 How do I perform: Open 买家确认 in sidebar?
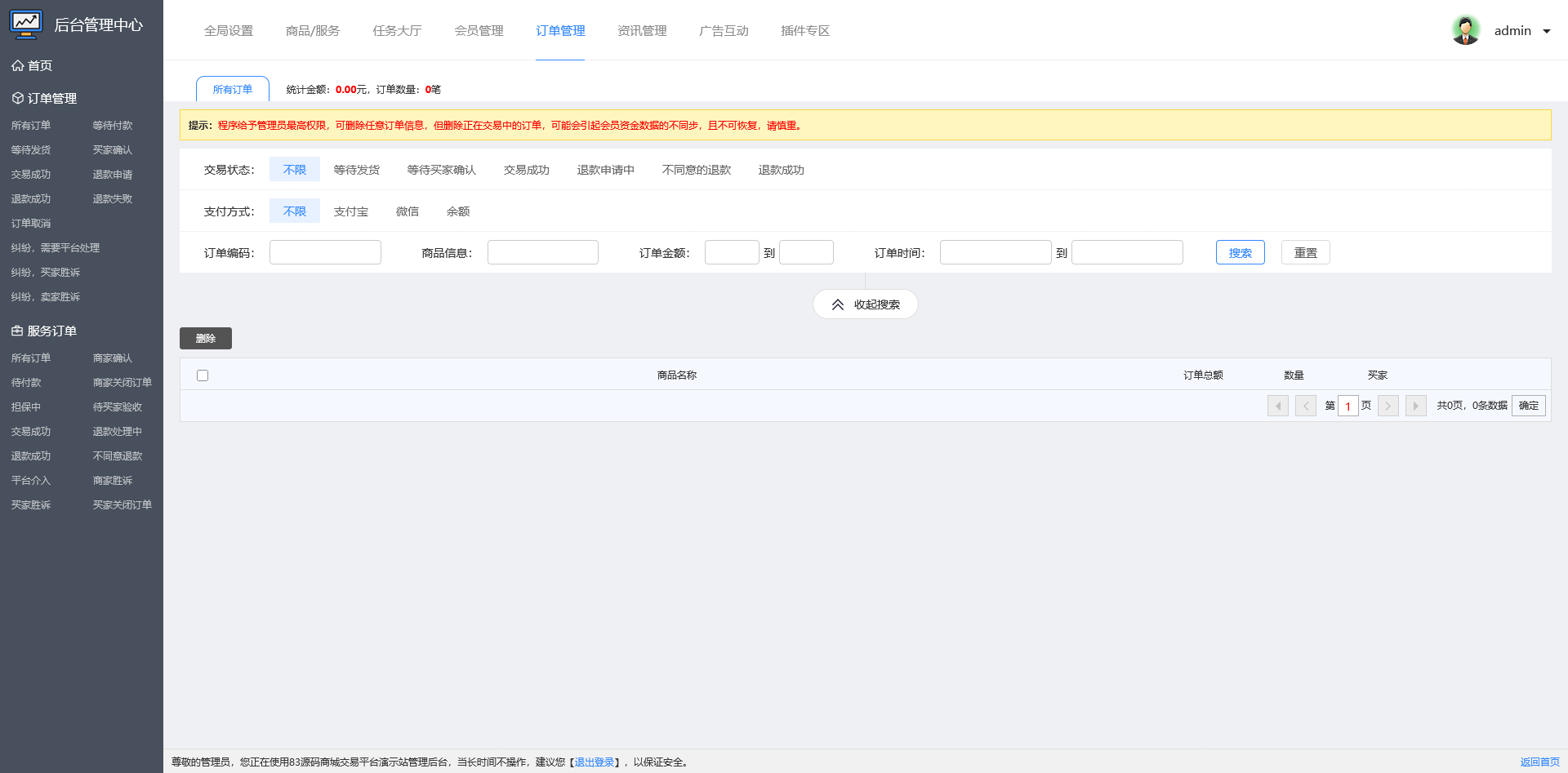pos(113,150)
